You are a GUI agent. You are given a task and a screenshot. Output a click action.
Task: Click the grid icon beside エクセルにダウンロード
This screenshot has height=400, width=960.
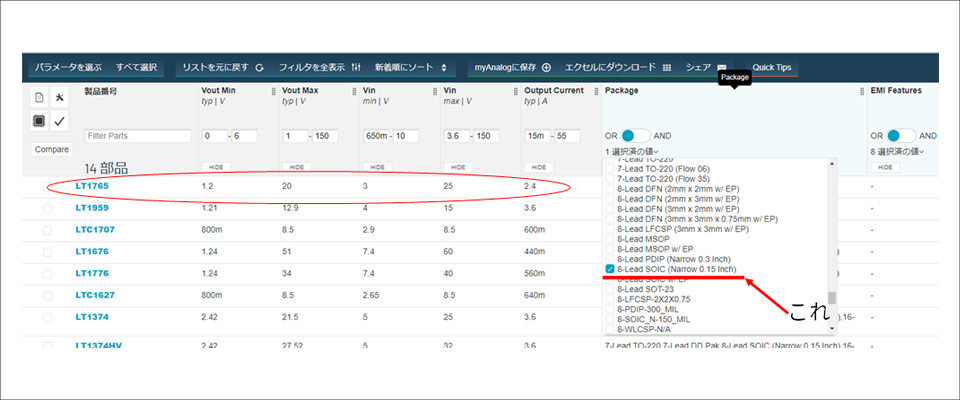point(667,67)
